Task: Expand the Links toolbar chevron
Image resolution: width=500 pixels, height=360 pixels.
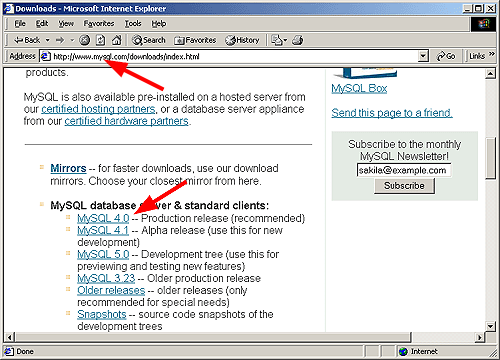Action: pos(492,54)
